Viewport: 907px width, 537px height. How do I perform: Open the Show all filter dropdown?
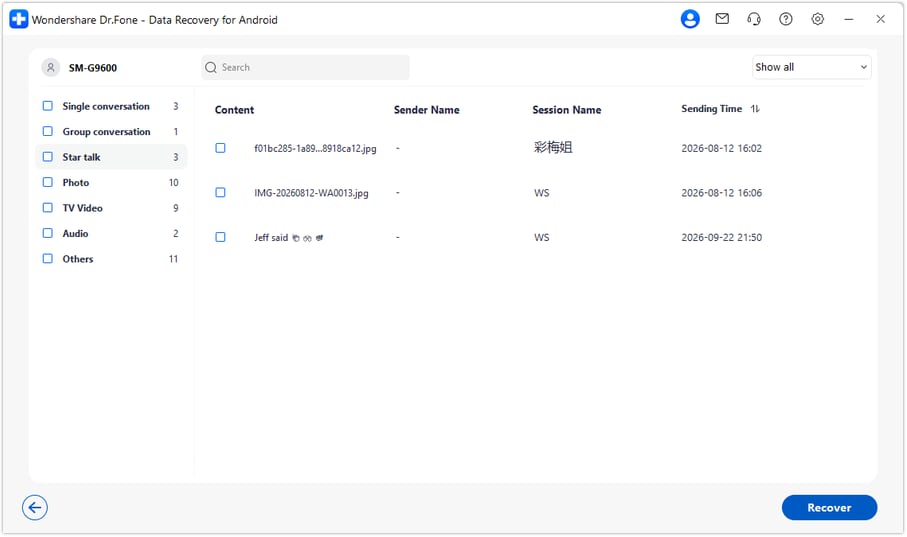[812, 67]
